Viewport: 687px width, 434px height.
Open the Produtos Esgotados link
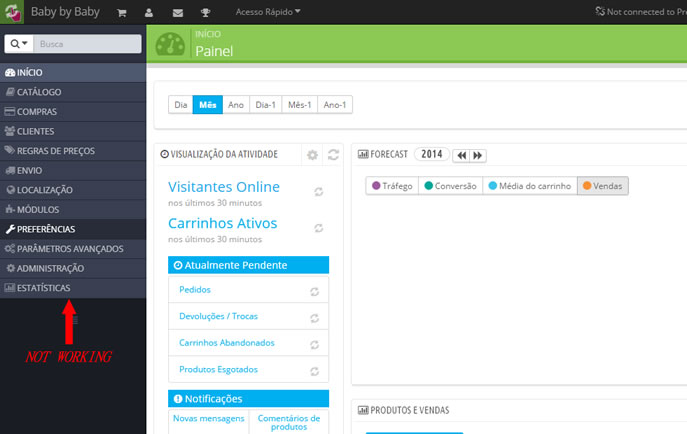(x=218, y=369)
